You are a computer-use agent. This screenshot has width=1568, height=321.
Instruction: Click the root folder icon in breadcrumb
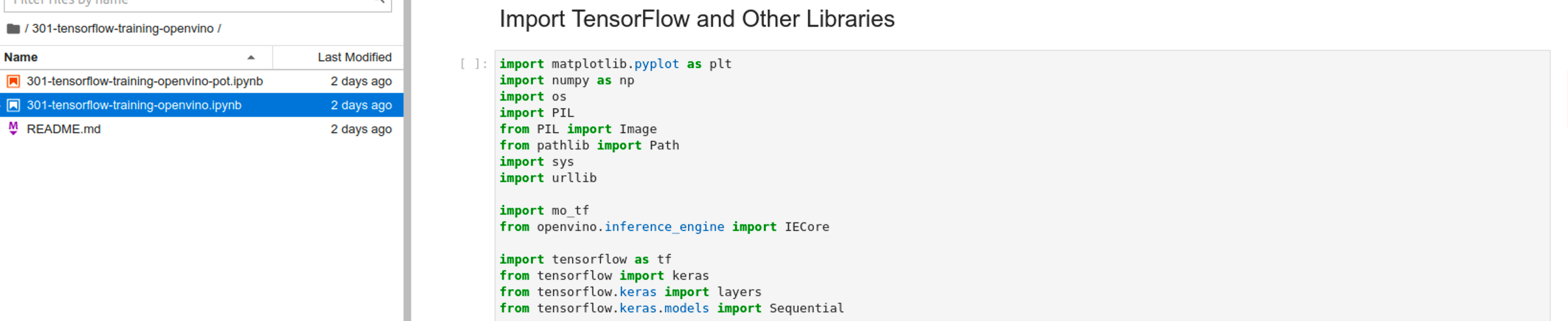[13, 29]
